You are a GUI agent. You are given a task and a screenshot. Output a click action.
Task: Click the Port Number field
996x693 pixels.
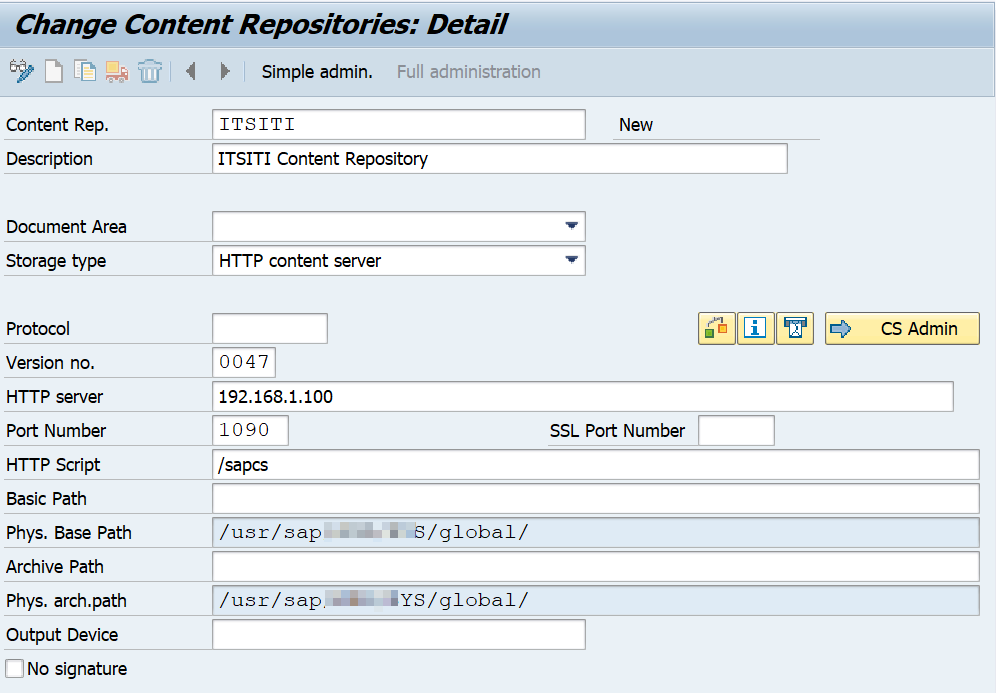click(250, 430)
